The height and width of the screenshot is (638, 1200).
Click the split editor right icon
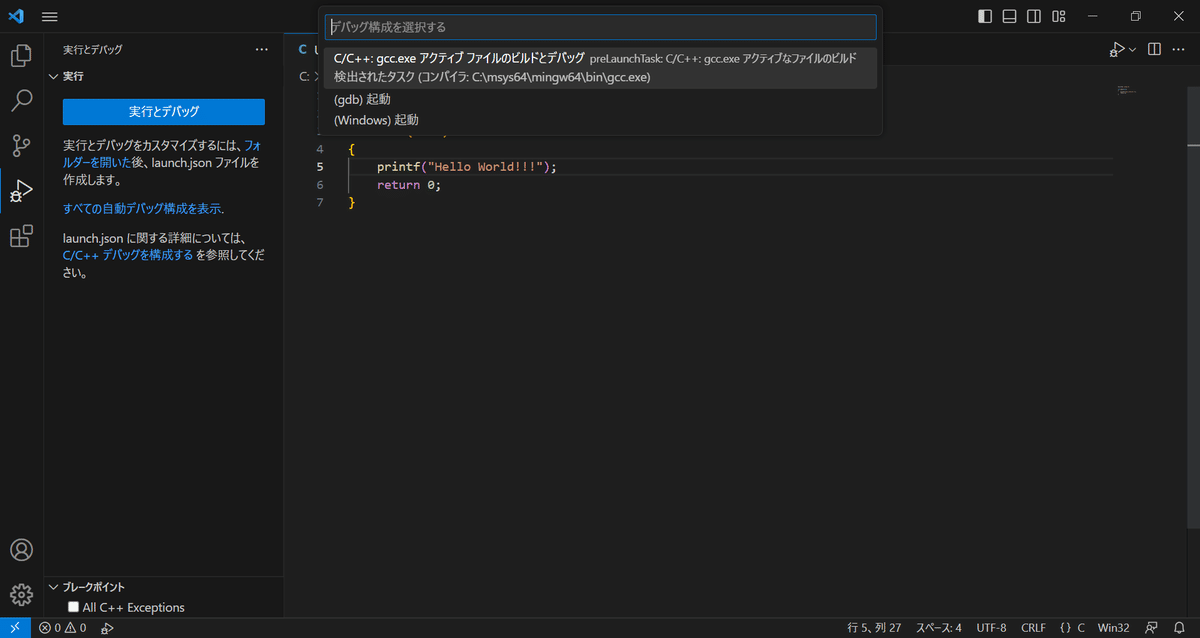(1154, 49)
